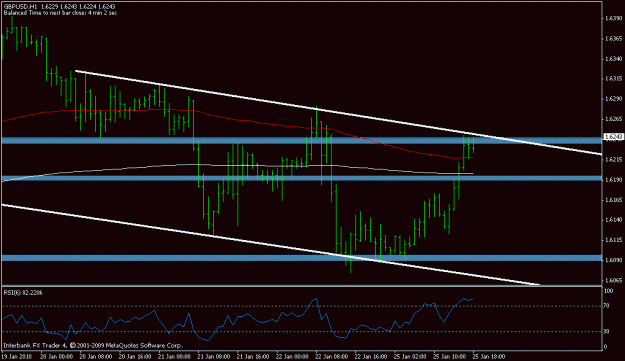Select the 1.6265 price axis label
This screenshot has height=361, width=625.
pyautogui.click(x=613, y=119)
